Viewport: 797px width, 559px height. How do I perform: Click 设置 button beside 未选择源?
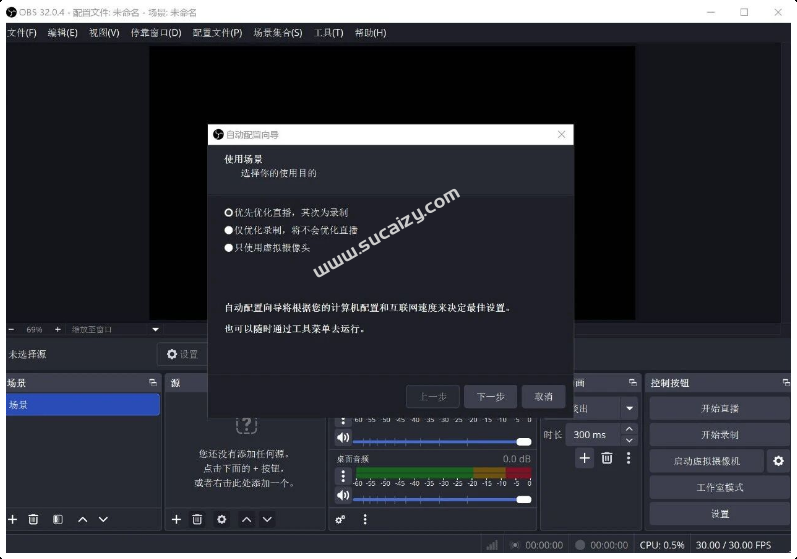[182, 354]
